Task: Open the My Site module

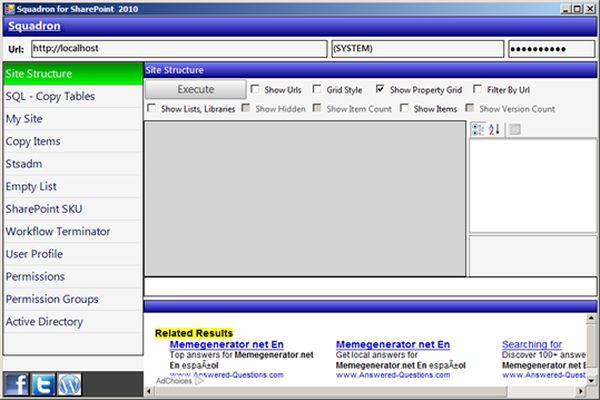Action: tap(73, 119)
